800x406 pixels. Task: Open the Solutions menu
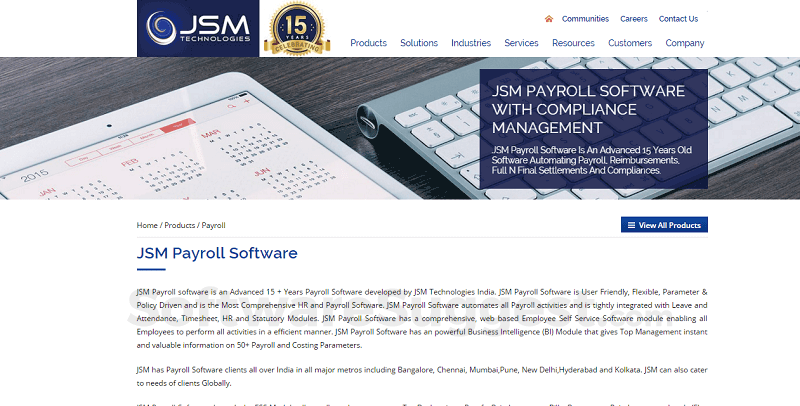(419, 43)
